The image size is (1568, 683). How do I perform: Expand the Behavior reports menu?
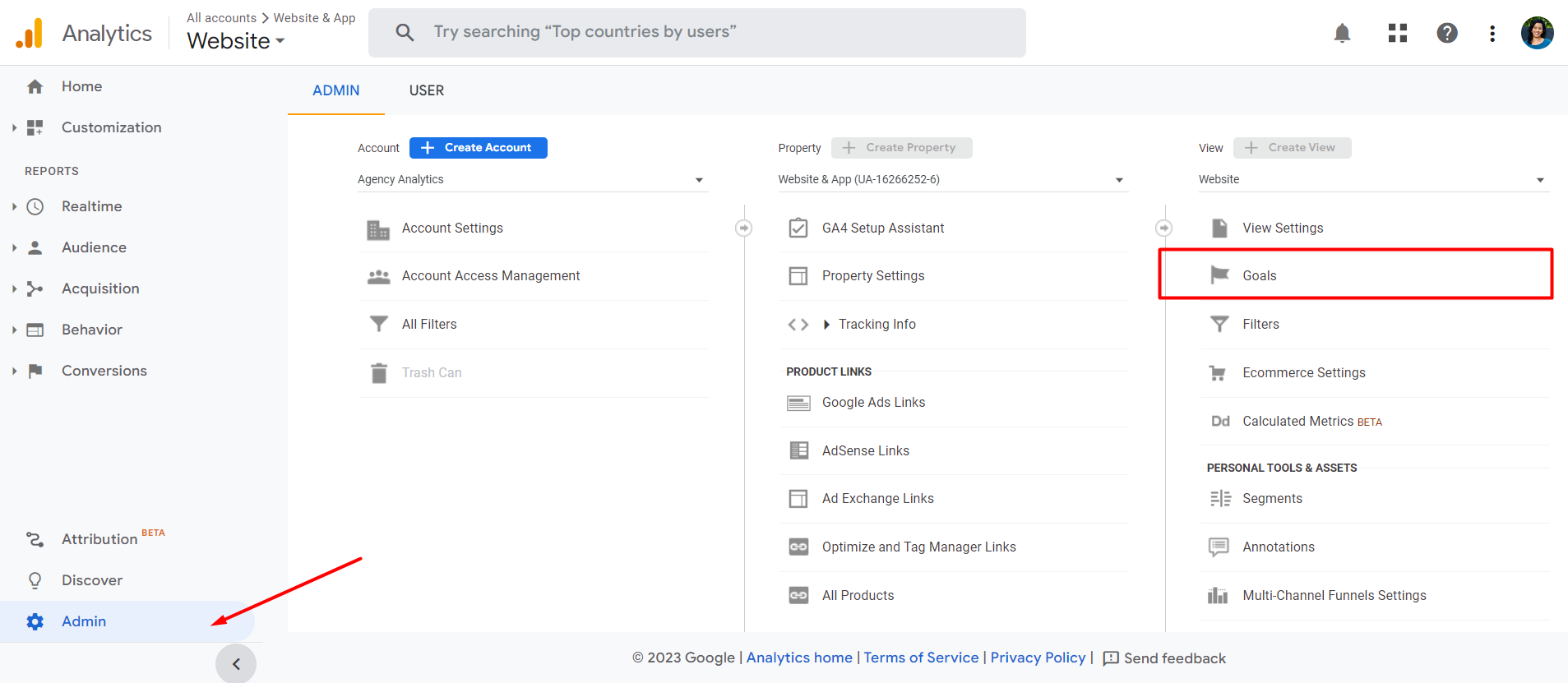(14, 330)
